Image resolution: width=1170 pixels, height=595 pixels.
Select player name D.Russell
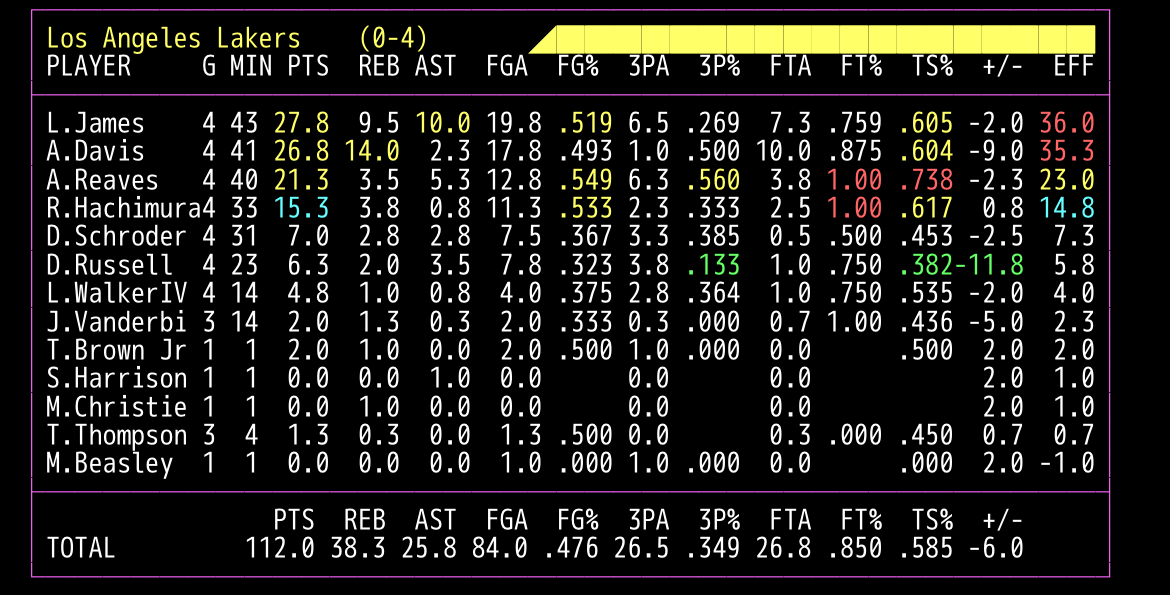click(x=110, y=264)
